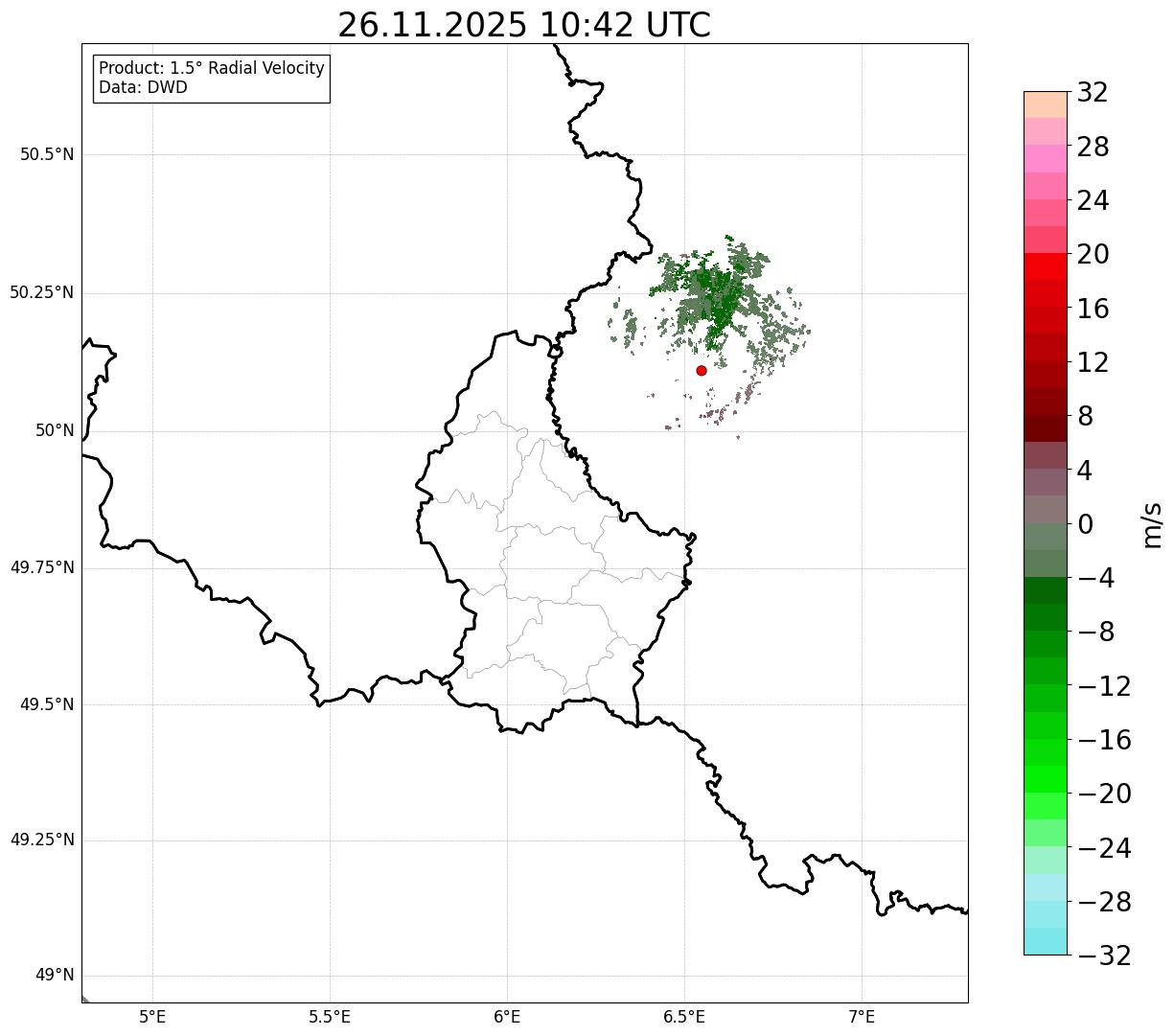Screen dimensions: 1174x1036
Task: Click the colorbar tick label −12
Action: (1104, 686)
